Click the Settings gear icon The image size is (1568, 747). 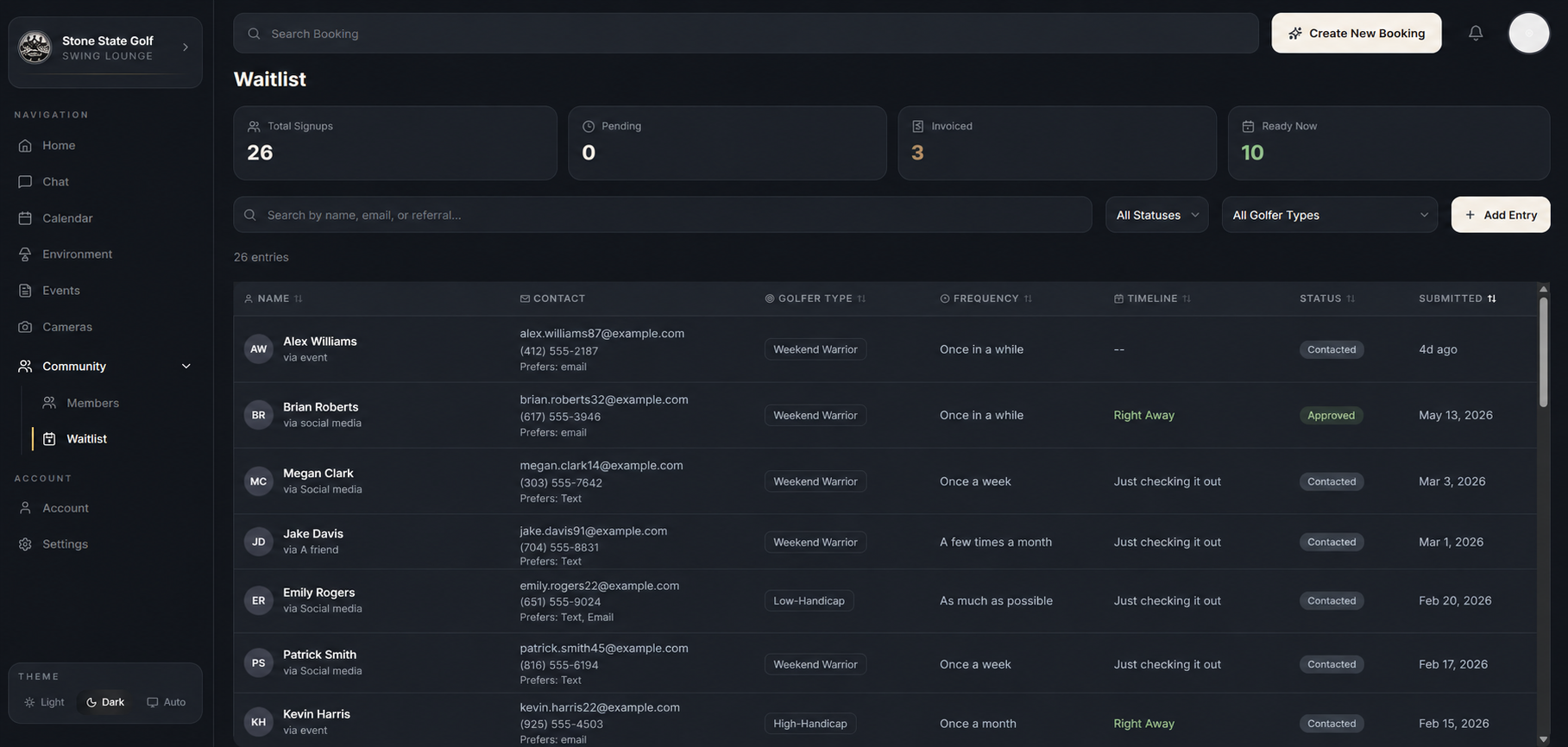[x=25, y=544]
